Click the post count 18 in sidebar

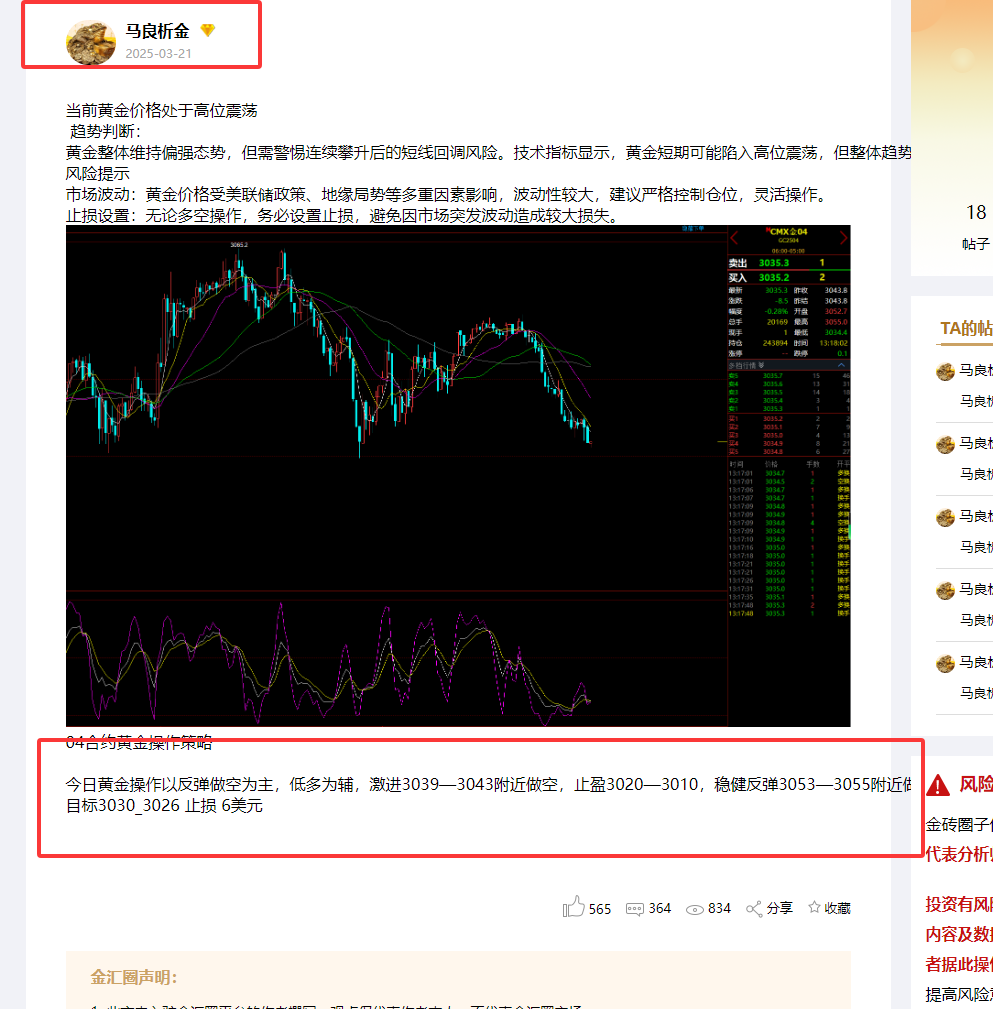coord(976,212)
